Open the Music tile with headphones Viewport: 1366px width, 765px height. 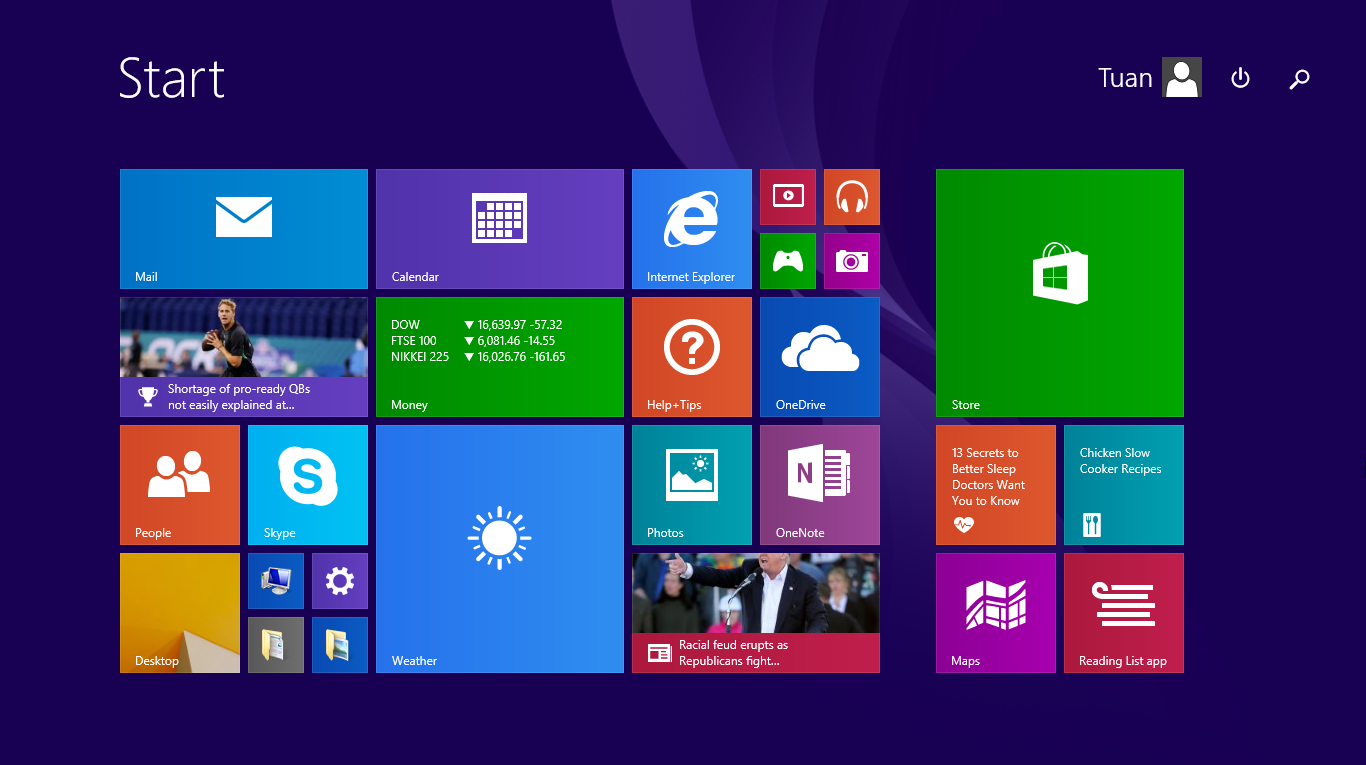point(852,197)
